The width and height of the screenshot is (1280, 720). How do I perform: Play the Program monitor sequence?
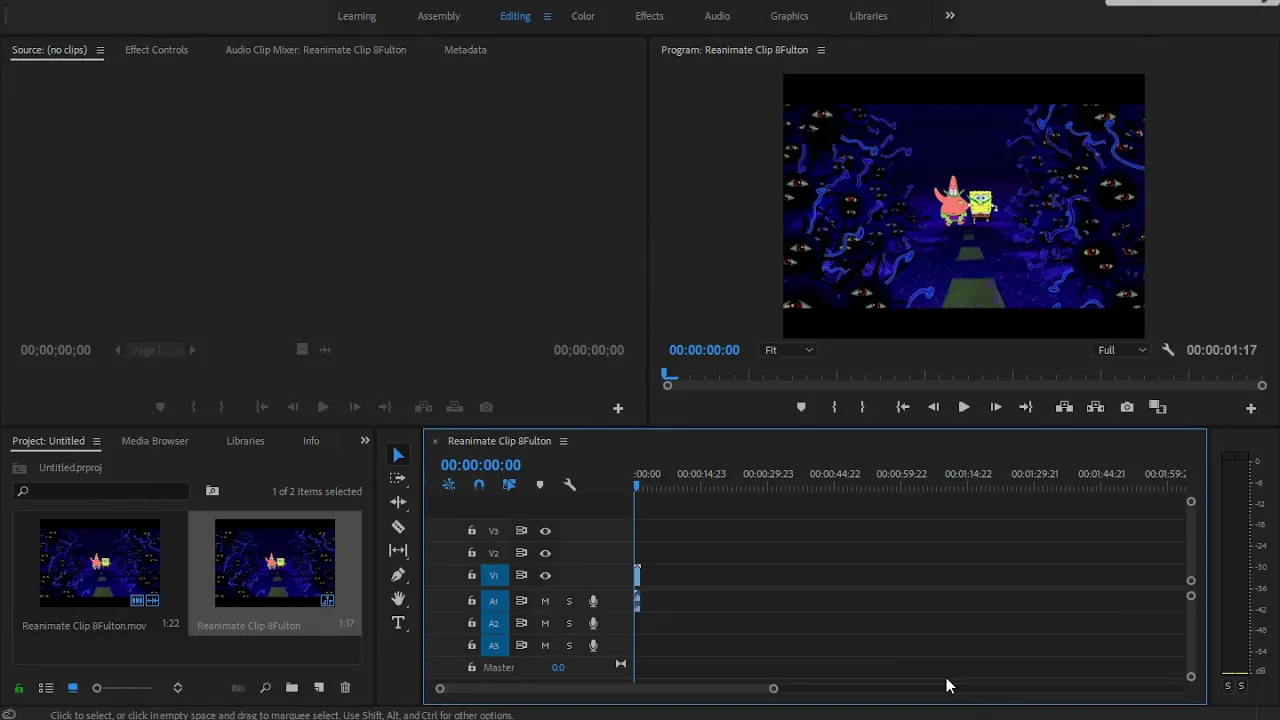(964, 407)
